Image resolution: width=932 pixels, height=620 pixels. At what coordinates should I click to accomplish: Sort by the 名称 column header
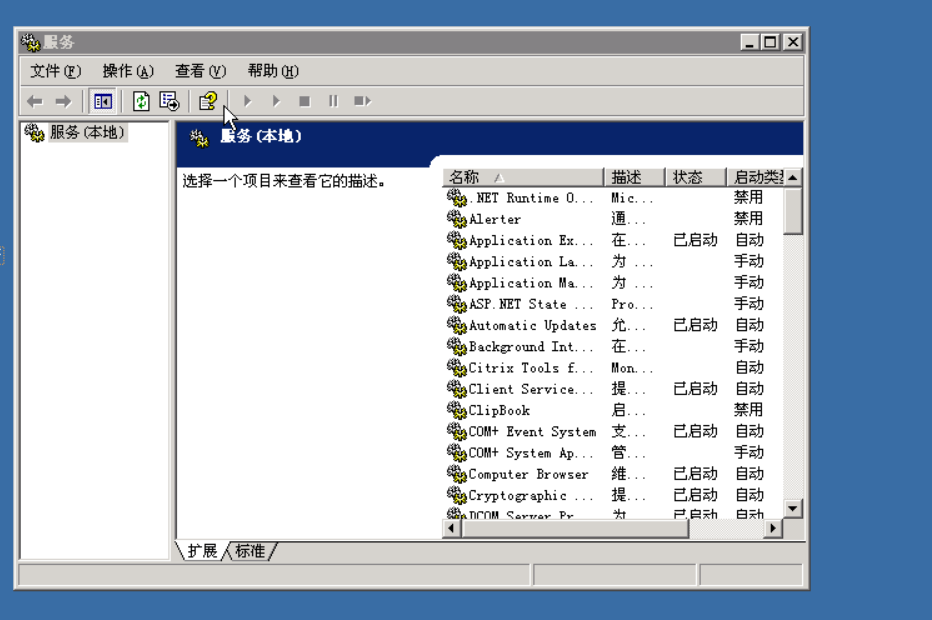pyautogui.click(x=523, y=177)
